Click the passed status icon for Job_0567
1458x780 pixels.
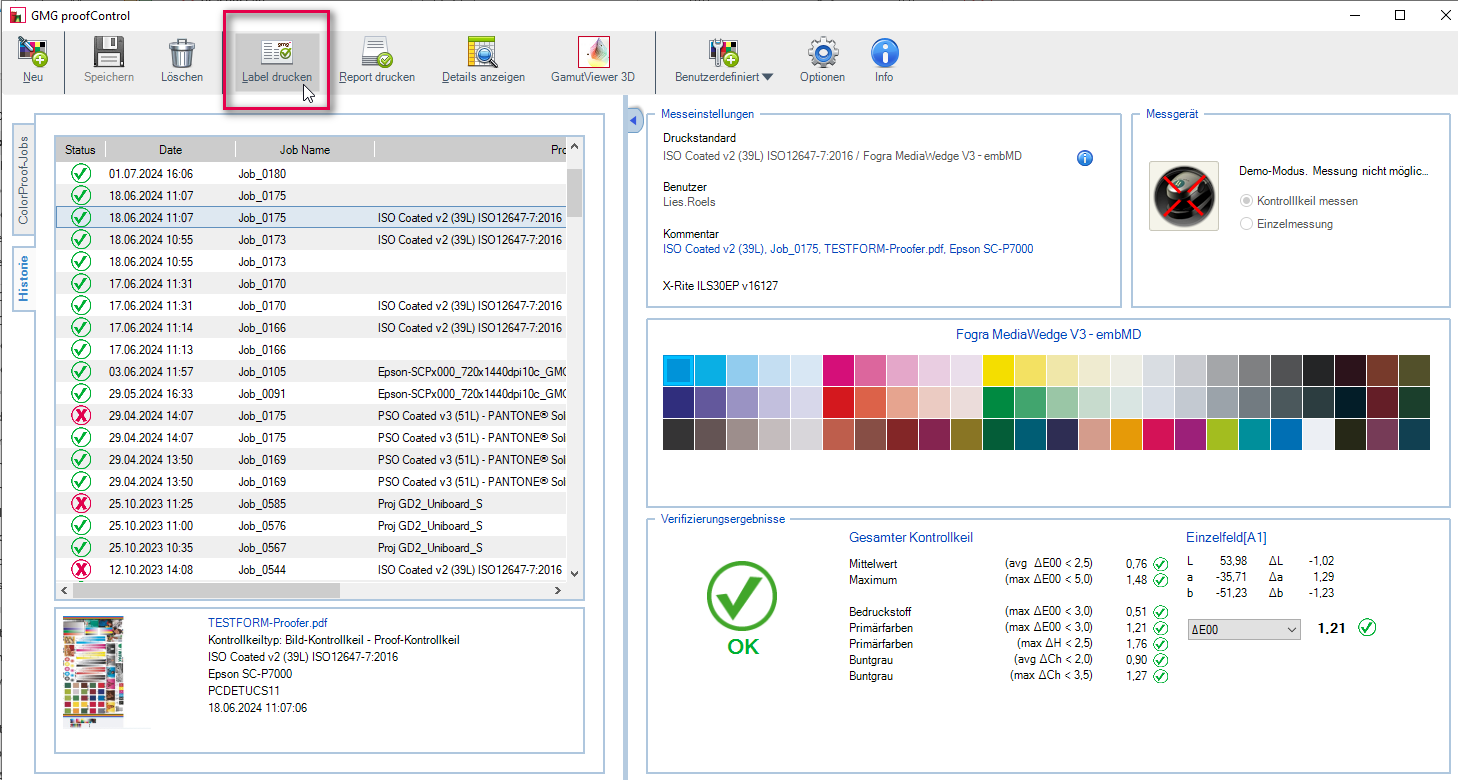[x=81, y=548]
